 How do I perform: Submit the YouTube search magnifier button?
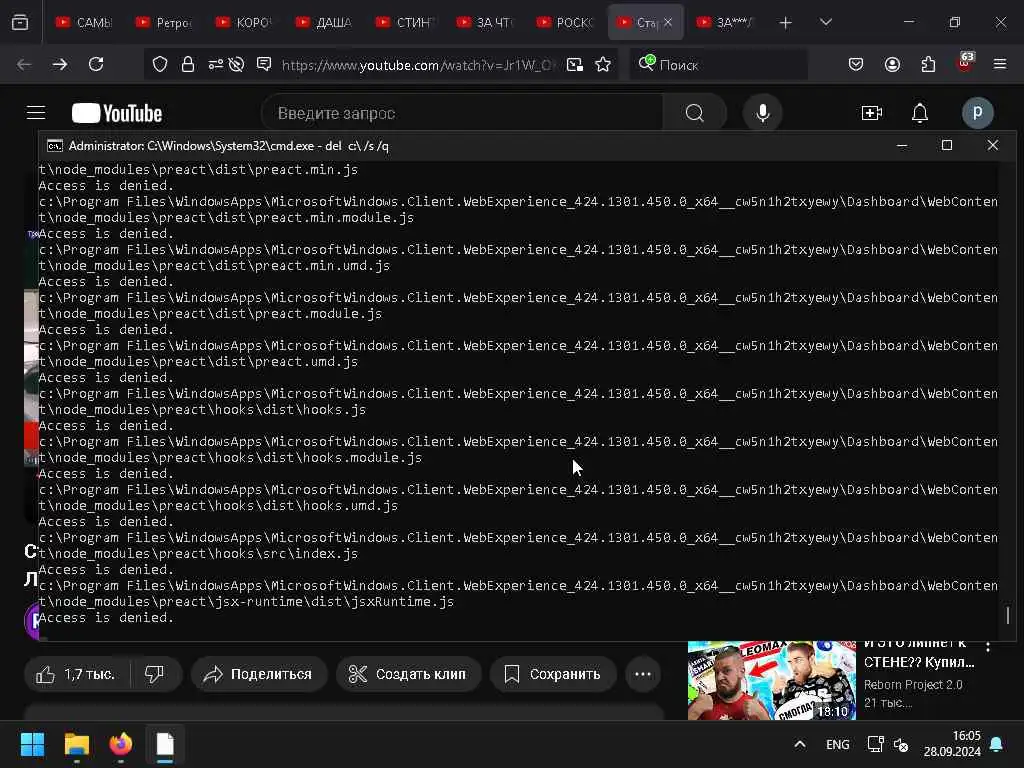click(x=695, y=113)
